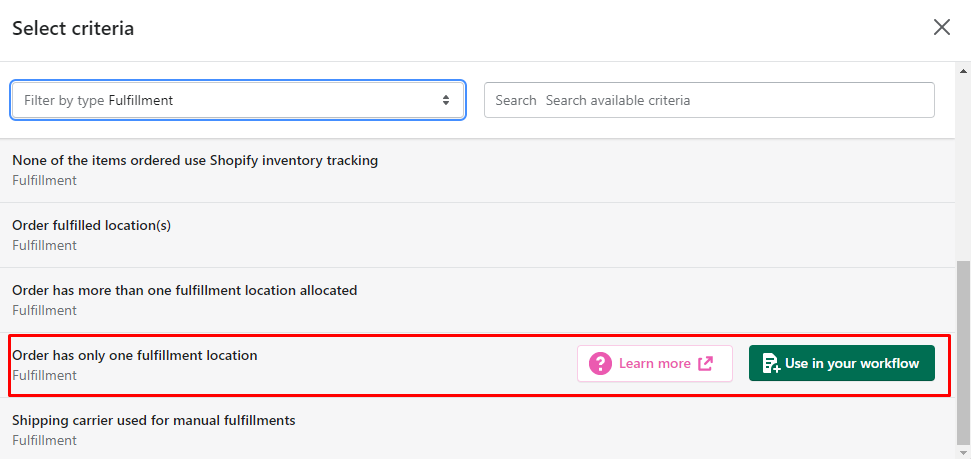This screenshot has height=461, width=971.
Task: Click the external link icon beside Learn more
Action: click(x=705, y=364)
